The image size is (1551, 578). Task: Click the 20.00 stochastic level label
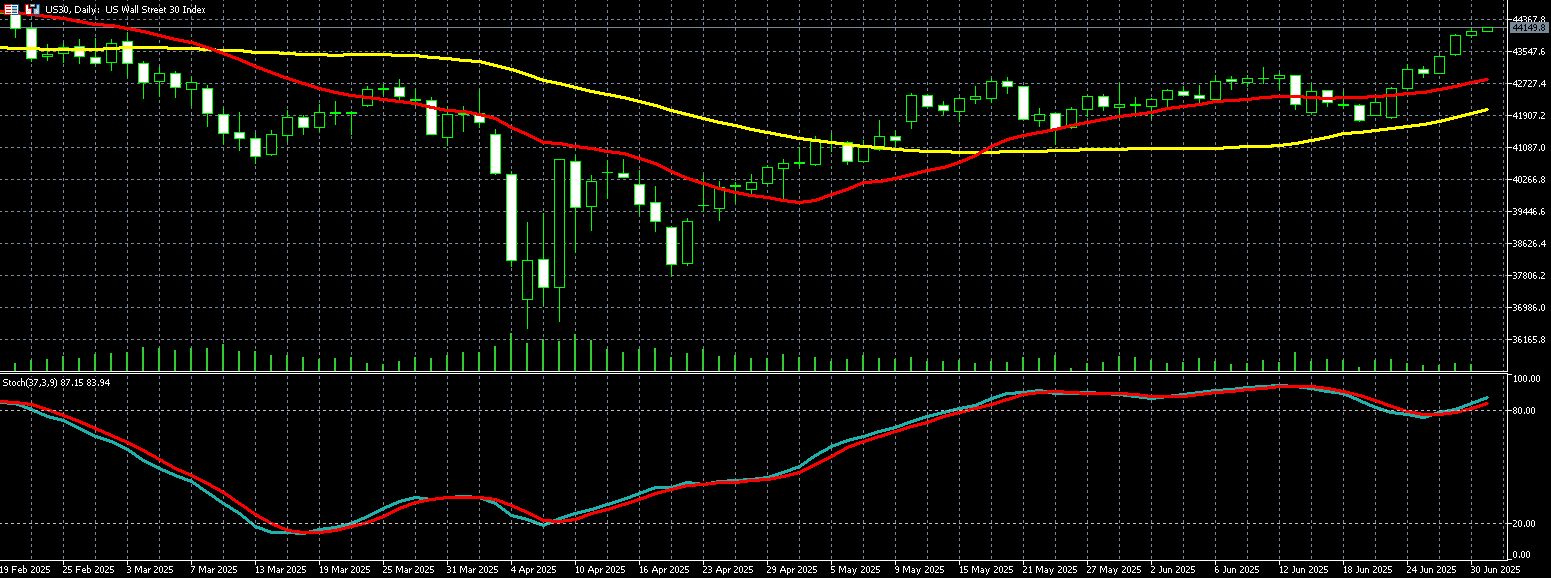tap(1525, 524)
